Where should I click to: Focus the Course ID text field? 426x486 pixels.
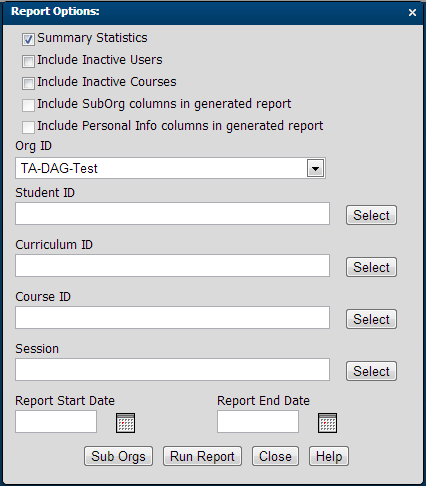pos(172,318)
